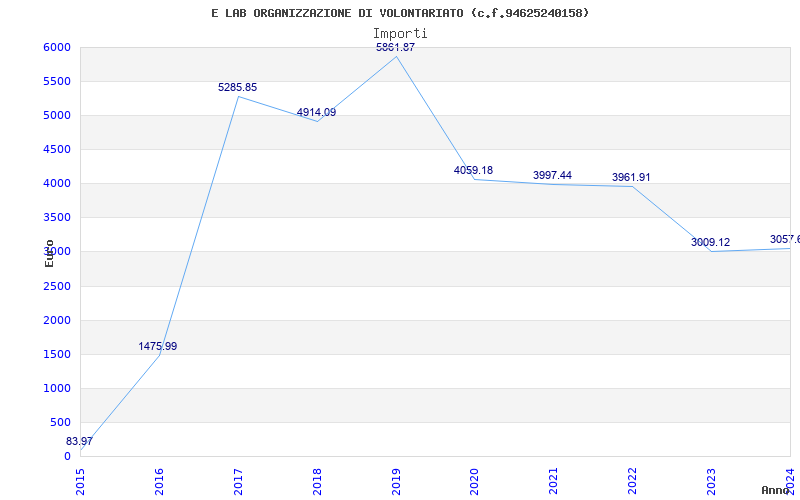Click the data label 3997.44
This screenshot has width=800, height=500.
(x=553, y=176)
